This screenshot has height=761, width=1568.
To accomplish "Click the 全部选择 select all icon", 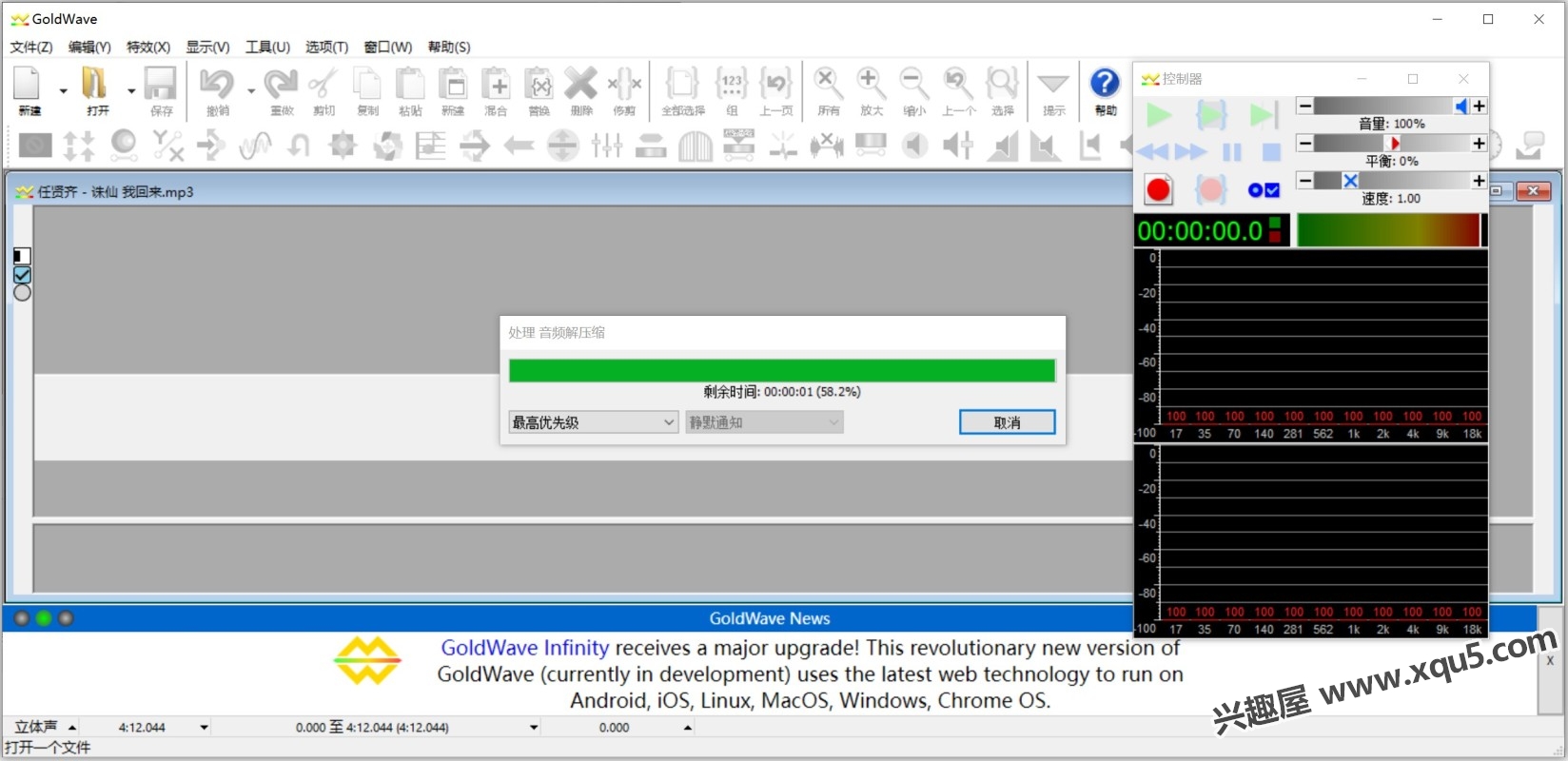I will 682,85.
